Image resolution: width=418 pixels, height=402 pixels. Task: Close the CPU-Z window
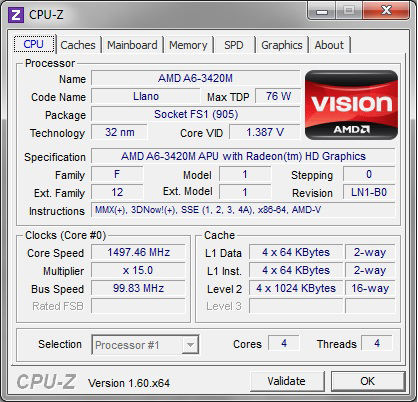point(386,11)
